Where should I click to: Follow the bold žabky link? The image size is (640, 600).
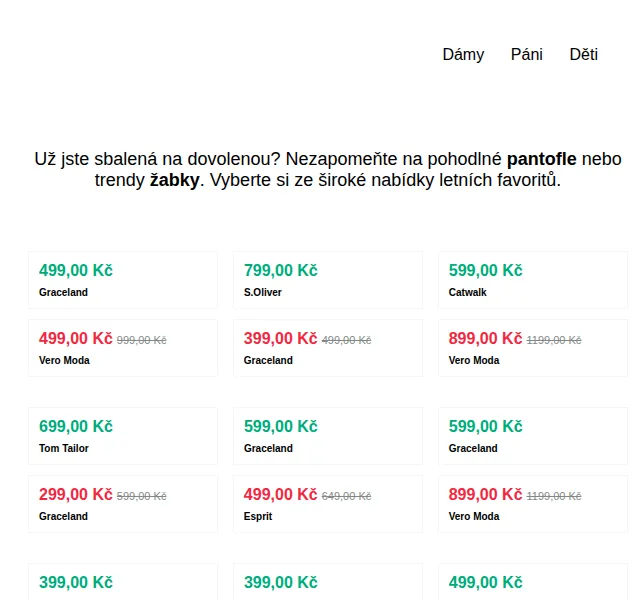pos(175,180)
